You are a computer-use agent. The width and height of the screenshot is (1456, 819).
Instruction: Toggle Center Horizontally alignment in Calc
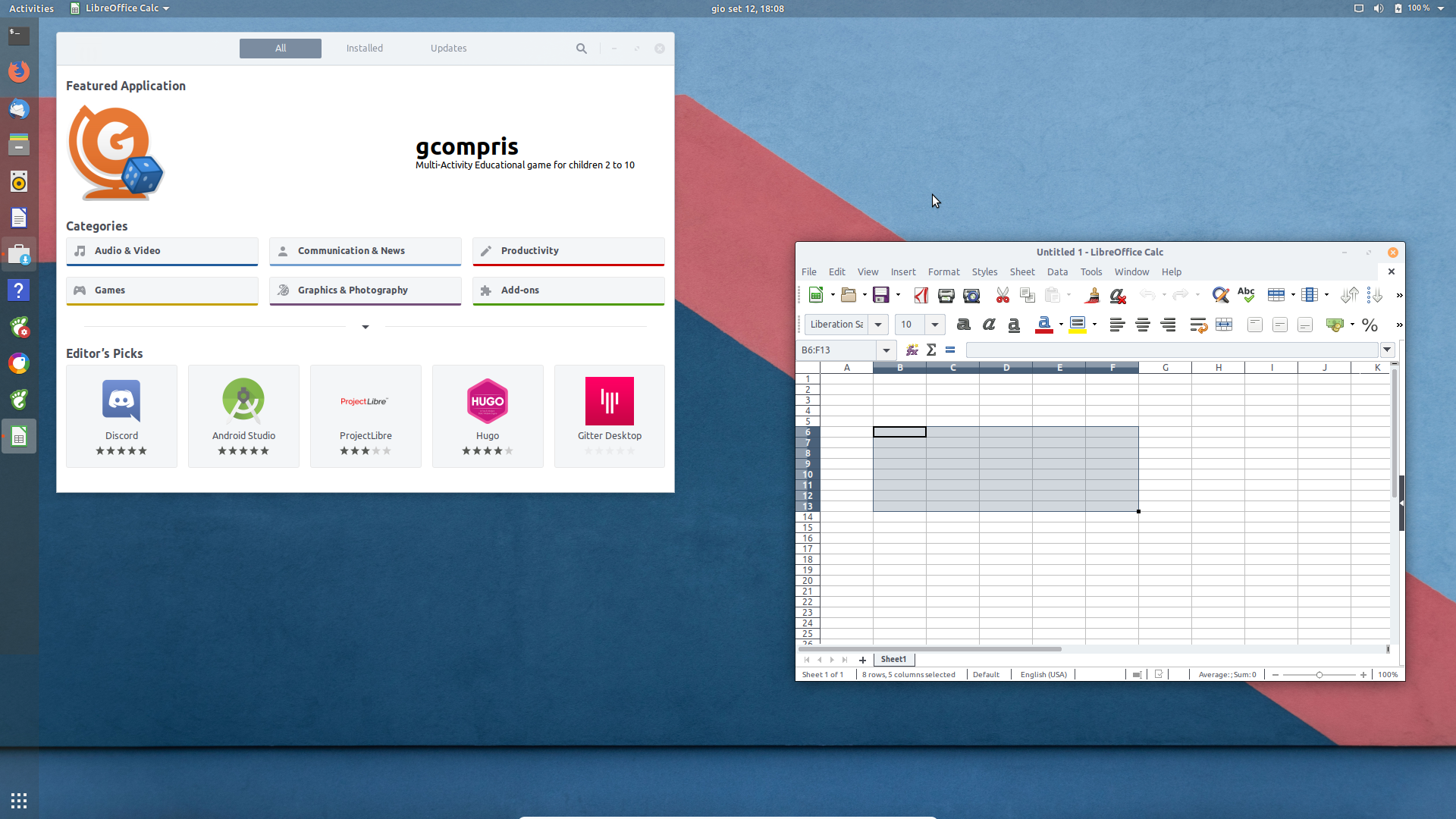(x=1143, y=325)
